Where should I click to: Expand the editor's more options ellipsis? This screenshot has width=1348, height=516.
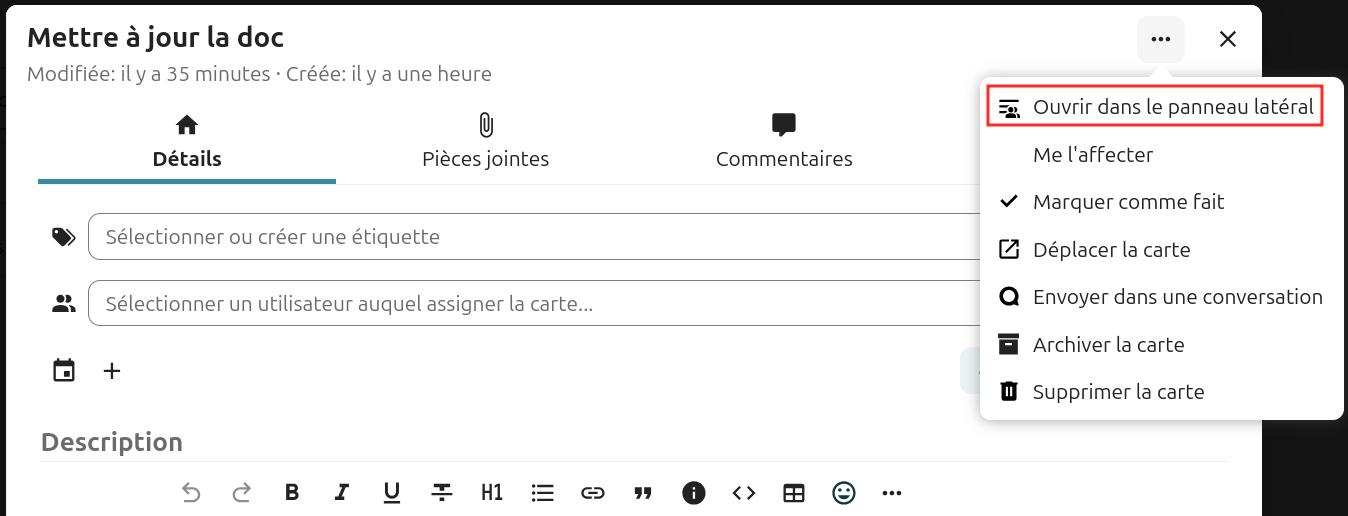[x=892, y=492]
